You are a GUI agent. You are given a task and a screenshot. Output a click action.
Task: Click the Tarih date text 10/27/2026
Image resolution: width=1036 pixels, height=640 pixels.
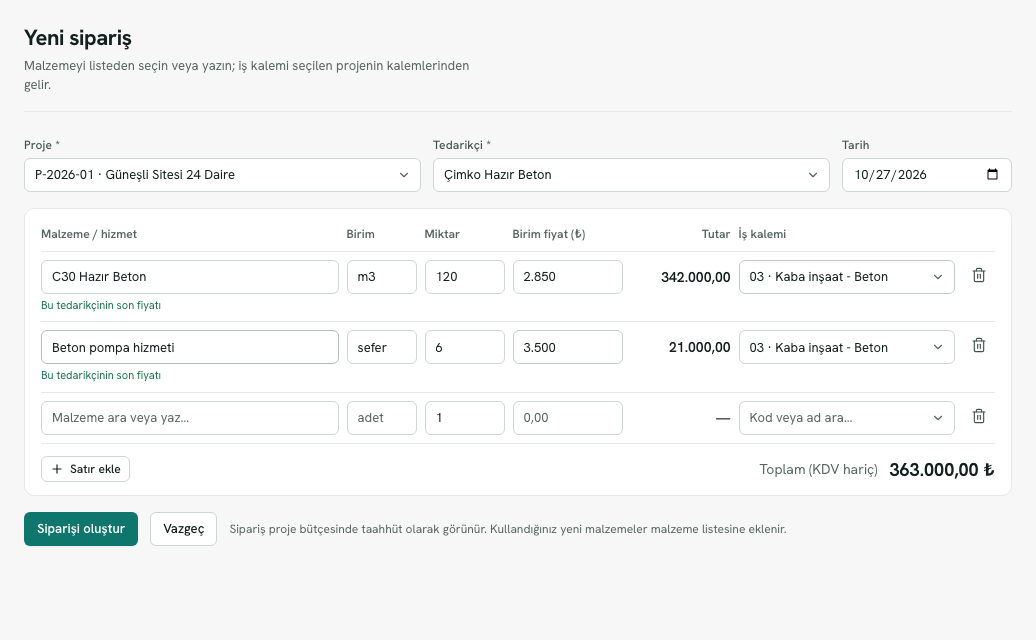[890, 175]
